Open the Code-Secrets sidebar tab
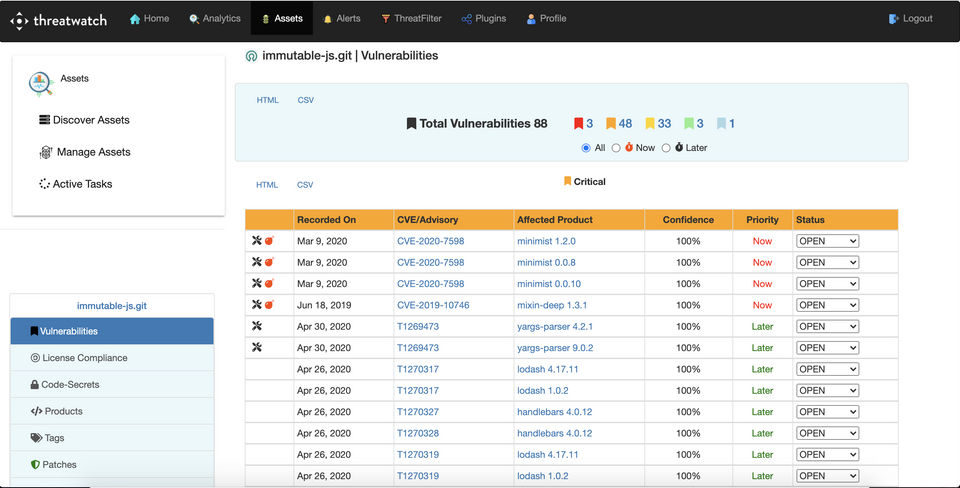960x488 pixels. pyautogui.click(x=112, y=385)
